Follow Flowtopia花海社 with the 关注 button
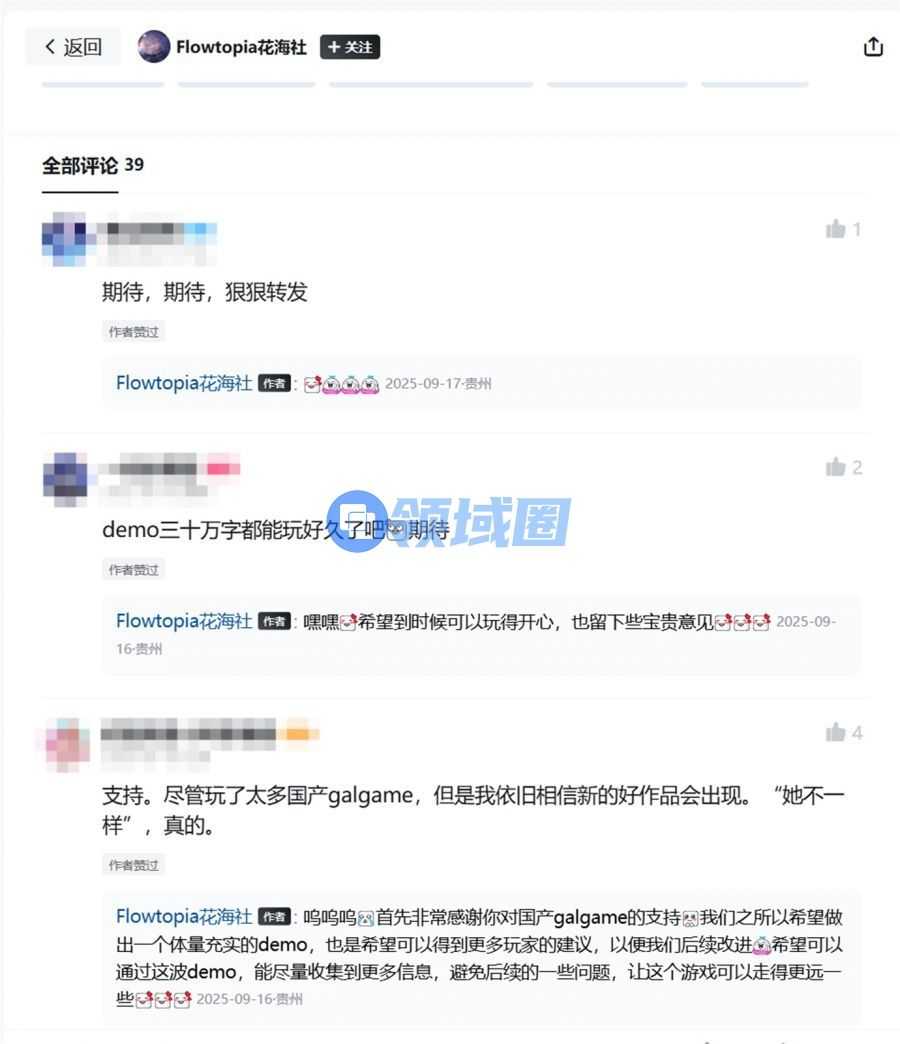Viewport: 900px width, 1044px height. coord(350,47)
